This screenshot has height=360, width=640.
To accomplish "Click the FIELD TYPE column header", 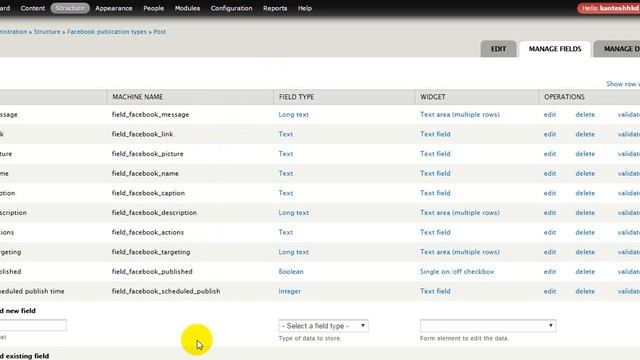I will pos(297,97).
